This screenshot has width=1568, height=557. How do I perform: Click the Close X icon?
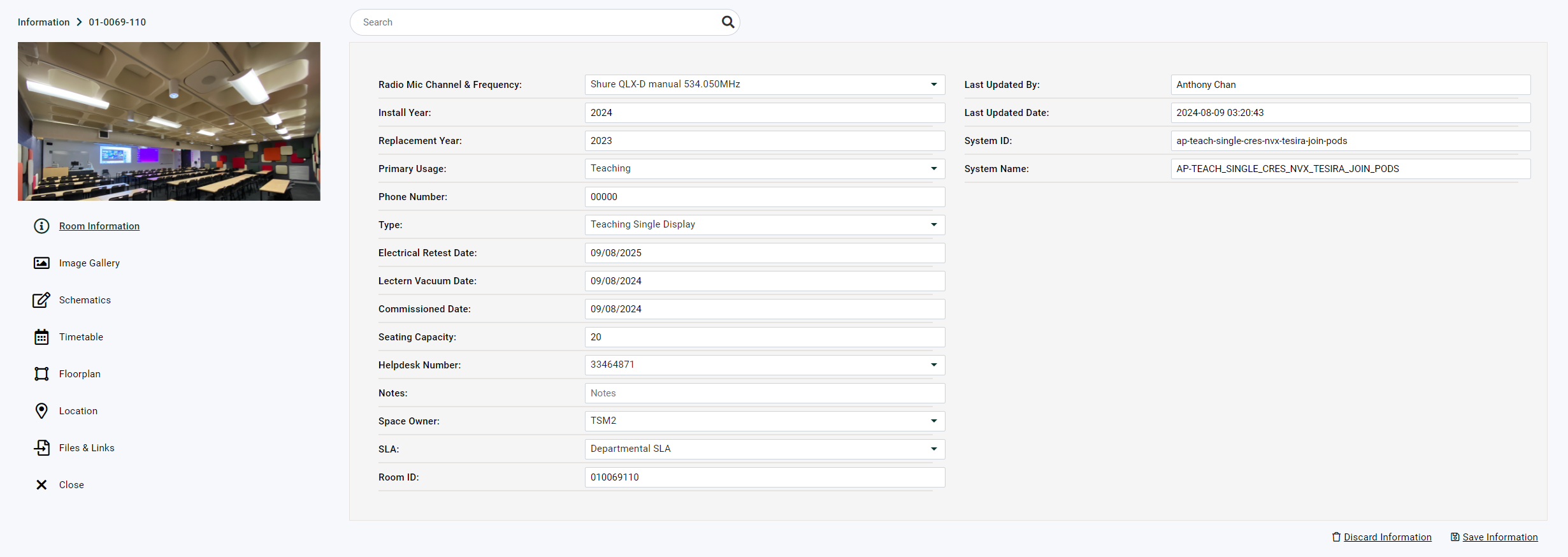click(41, 485)
